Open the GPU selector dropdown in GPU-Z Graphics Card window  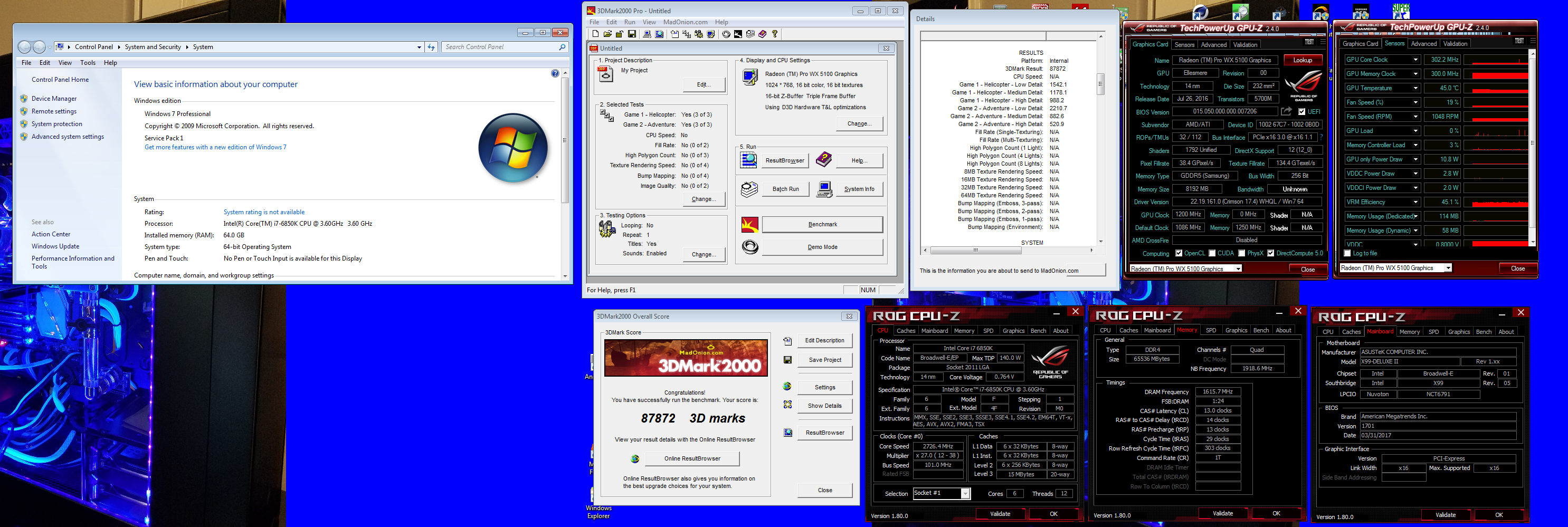pos(1238,269)
